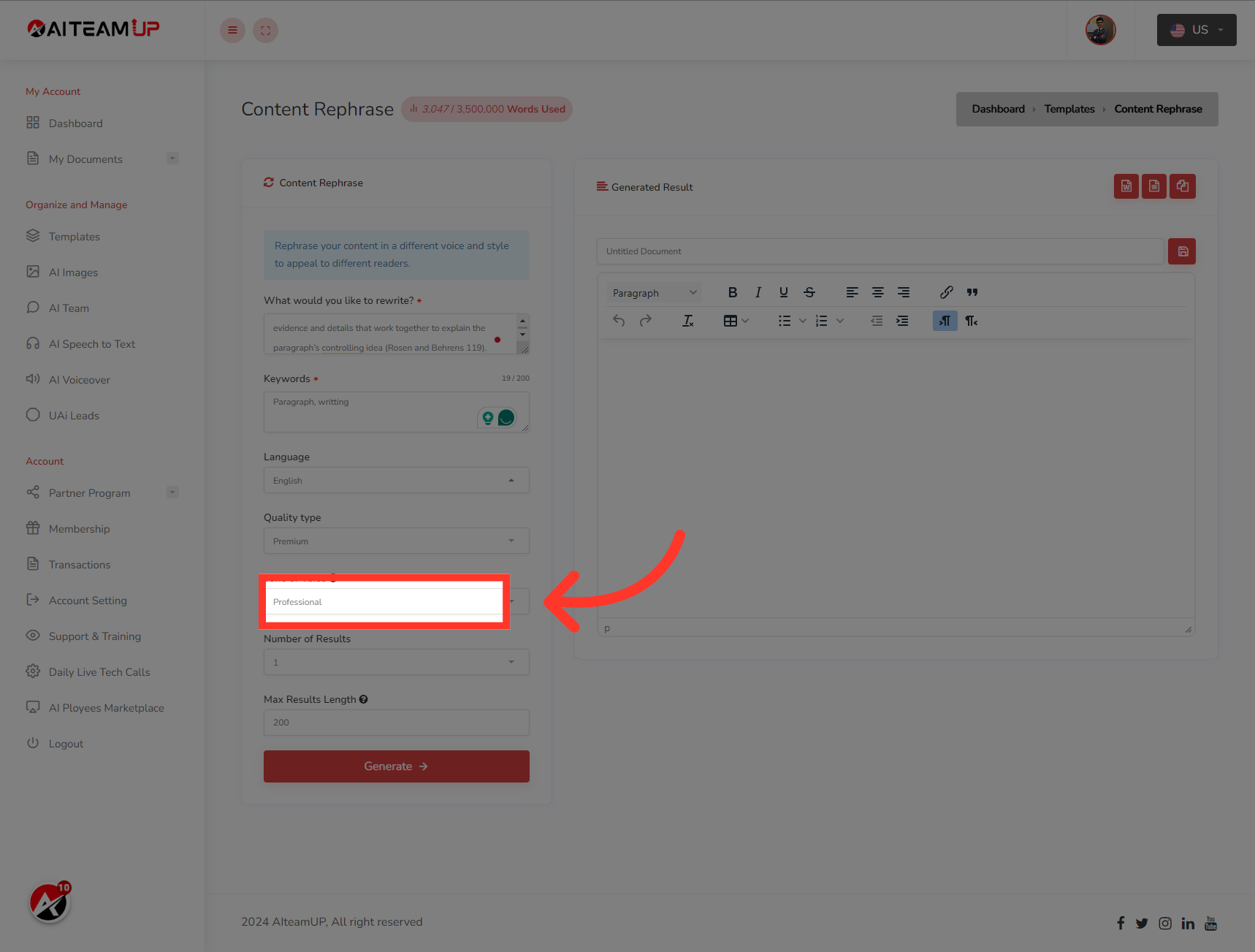
Task: Open UAi Leads in the sidebar
Action: 74,416
